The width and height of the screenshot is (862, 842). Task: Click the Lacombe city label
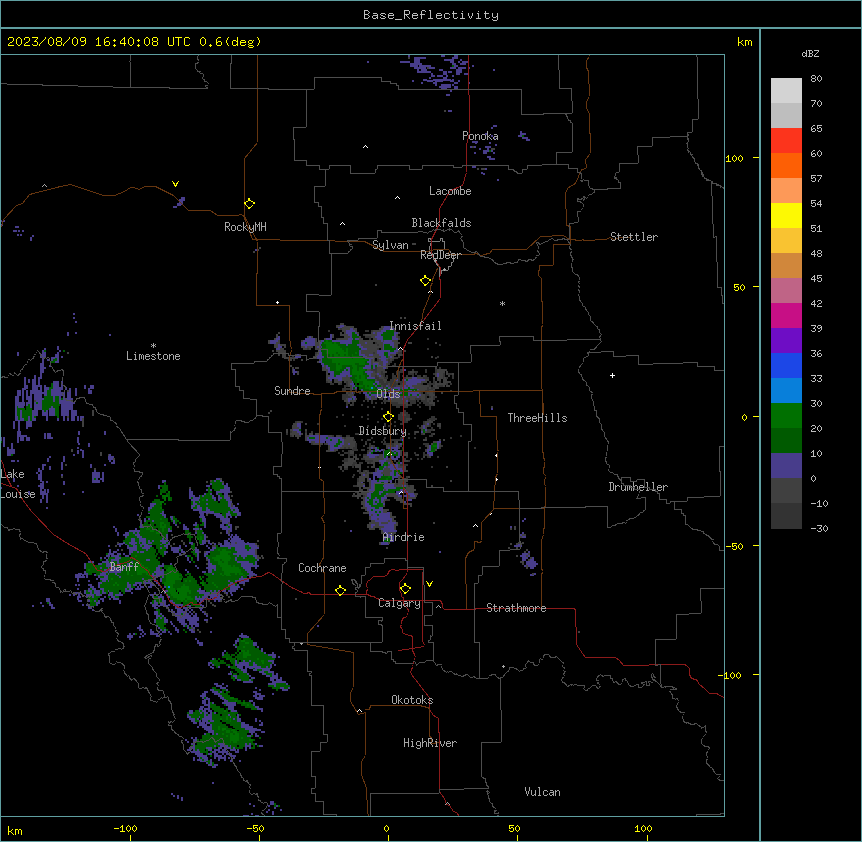450,191
